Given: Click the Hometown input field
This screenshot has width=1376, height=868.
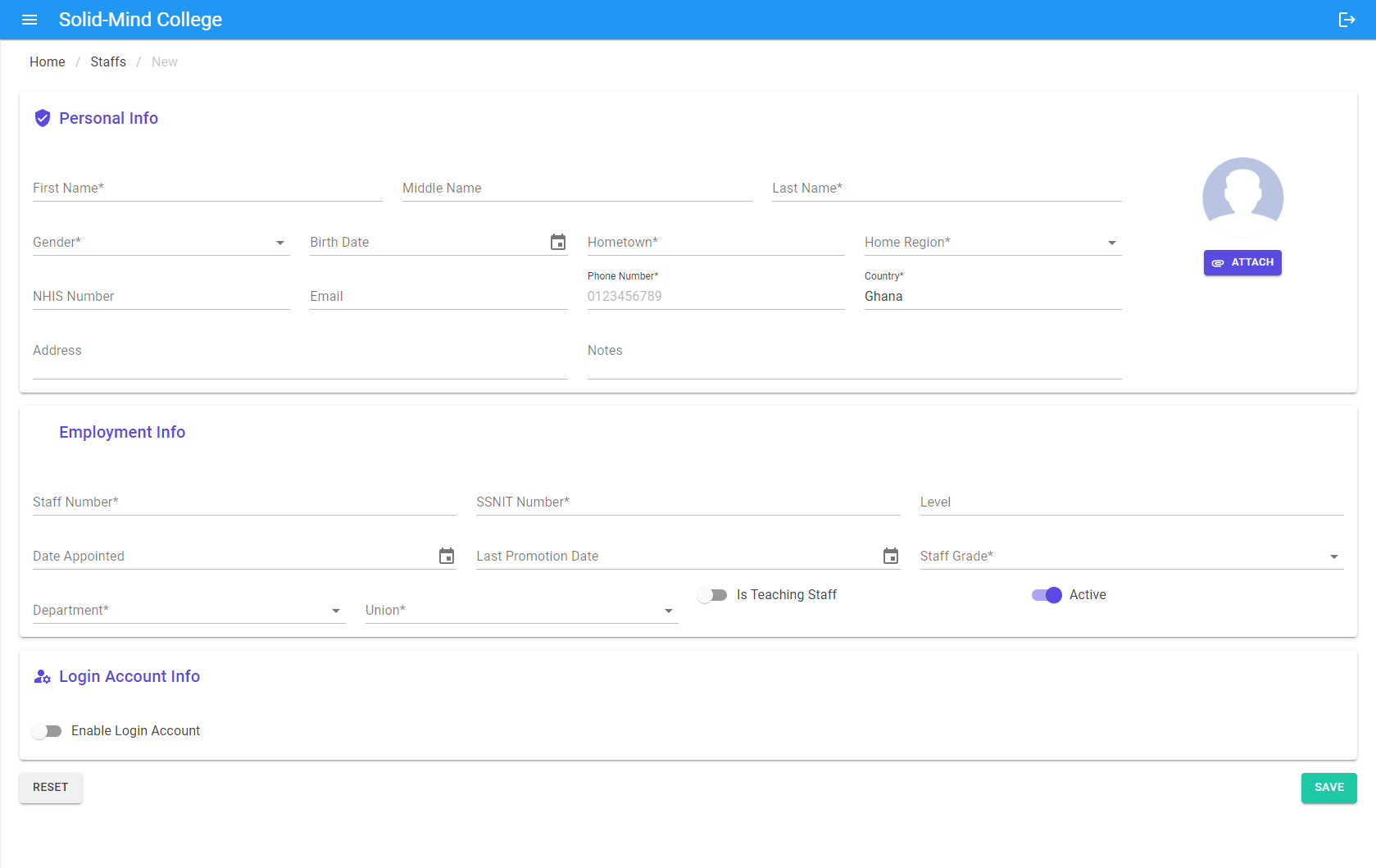Looking at the screenshot, I should click(x=716, y=243).
